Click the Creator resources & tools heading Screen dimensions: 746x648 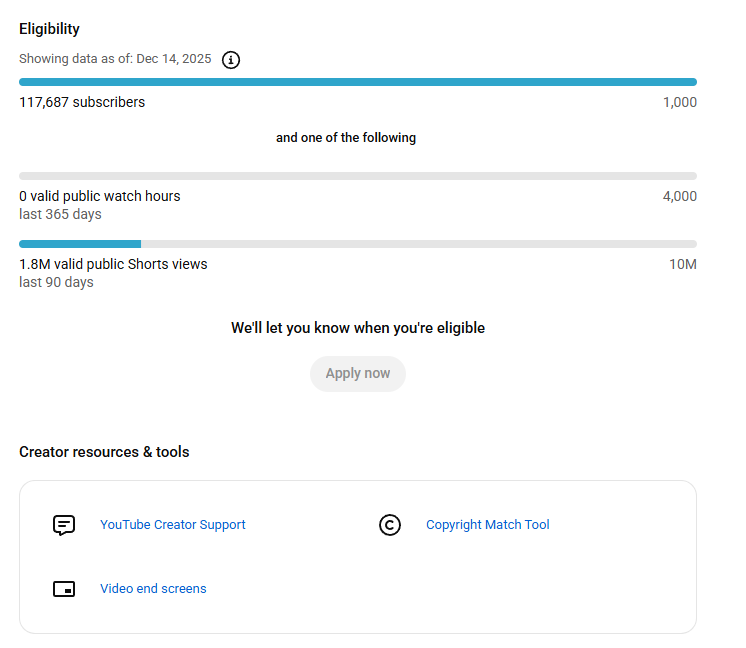coord(104,452)
